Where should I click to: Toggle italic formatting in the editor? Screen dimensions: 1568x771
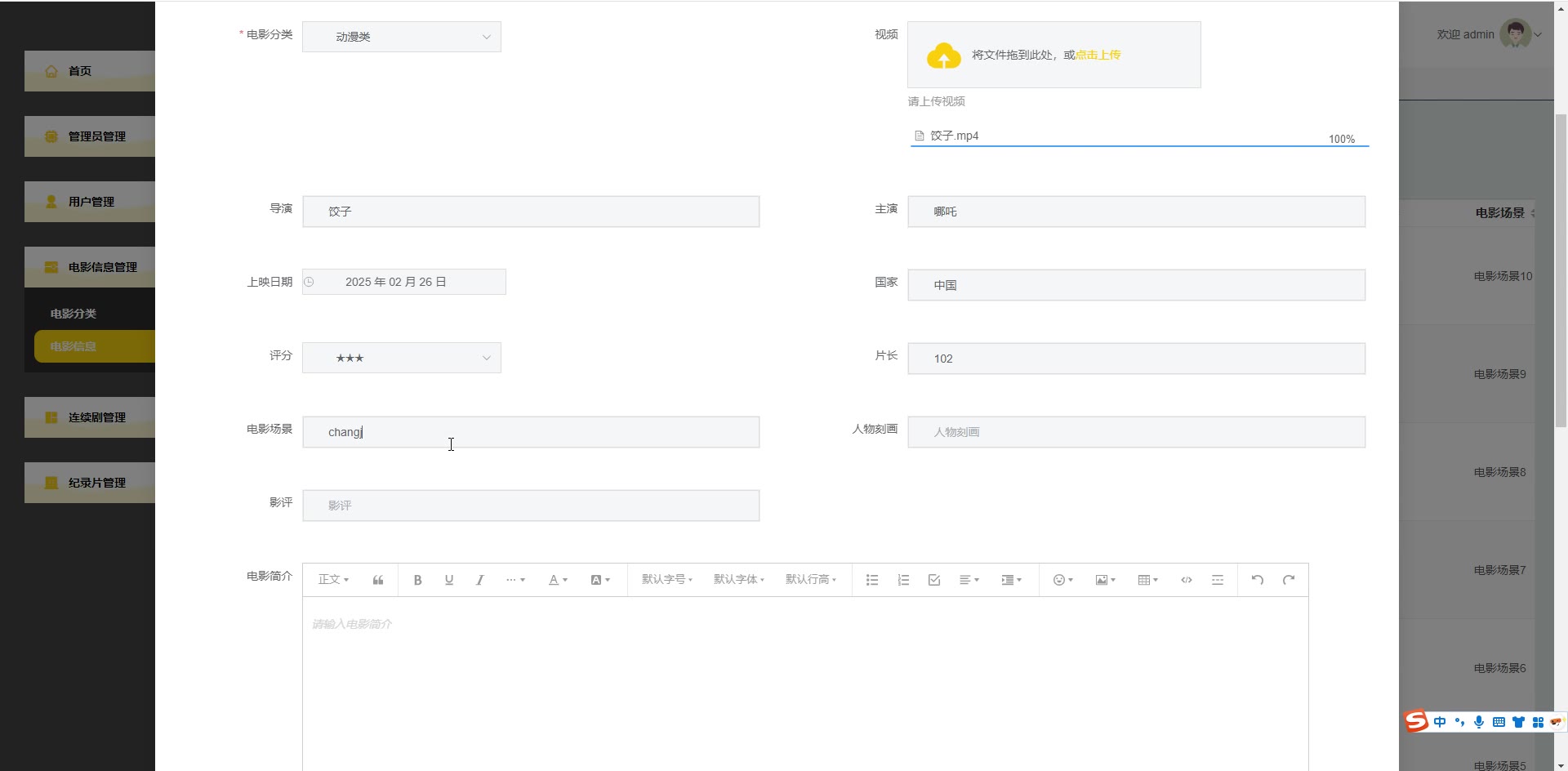coord(479,580)
